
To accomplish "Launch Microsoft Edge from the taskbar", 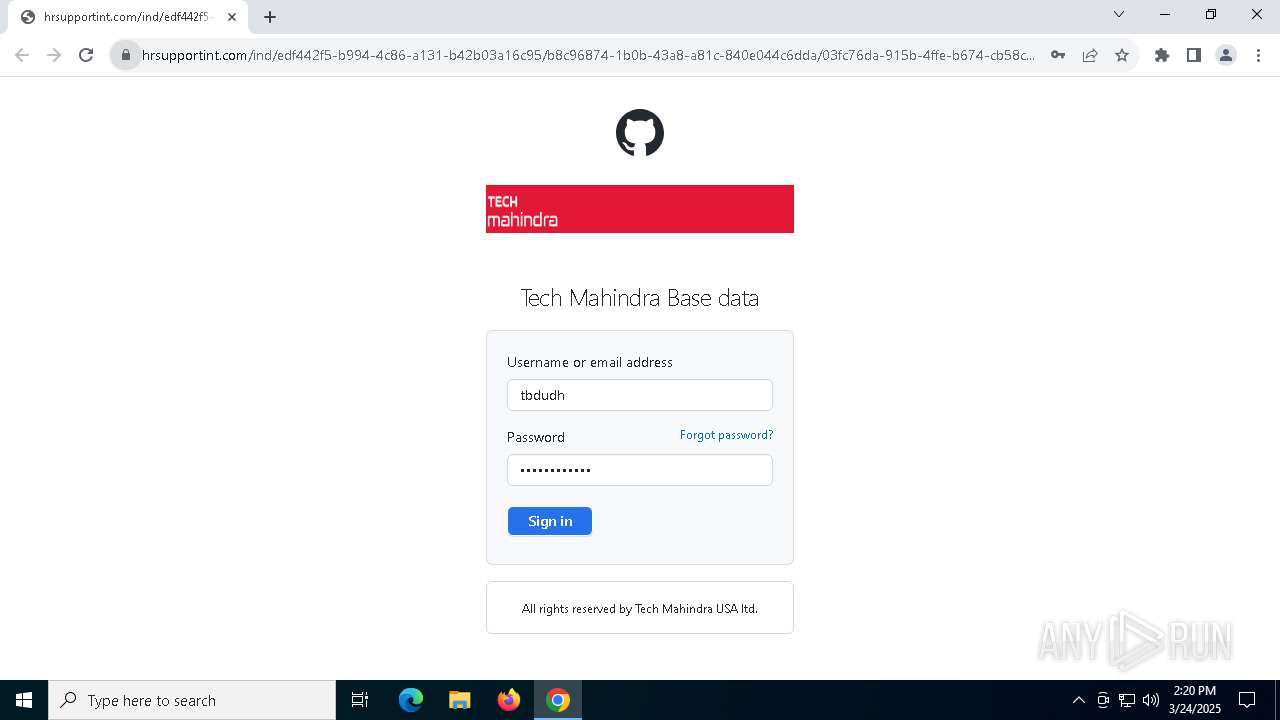I will tap(411, 700).
